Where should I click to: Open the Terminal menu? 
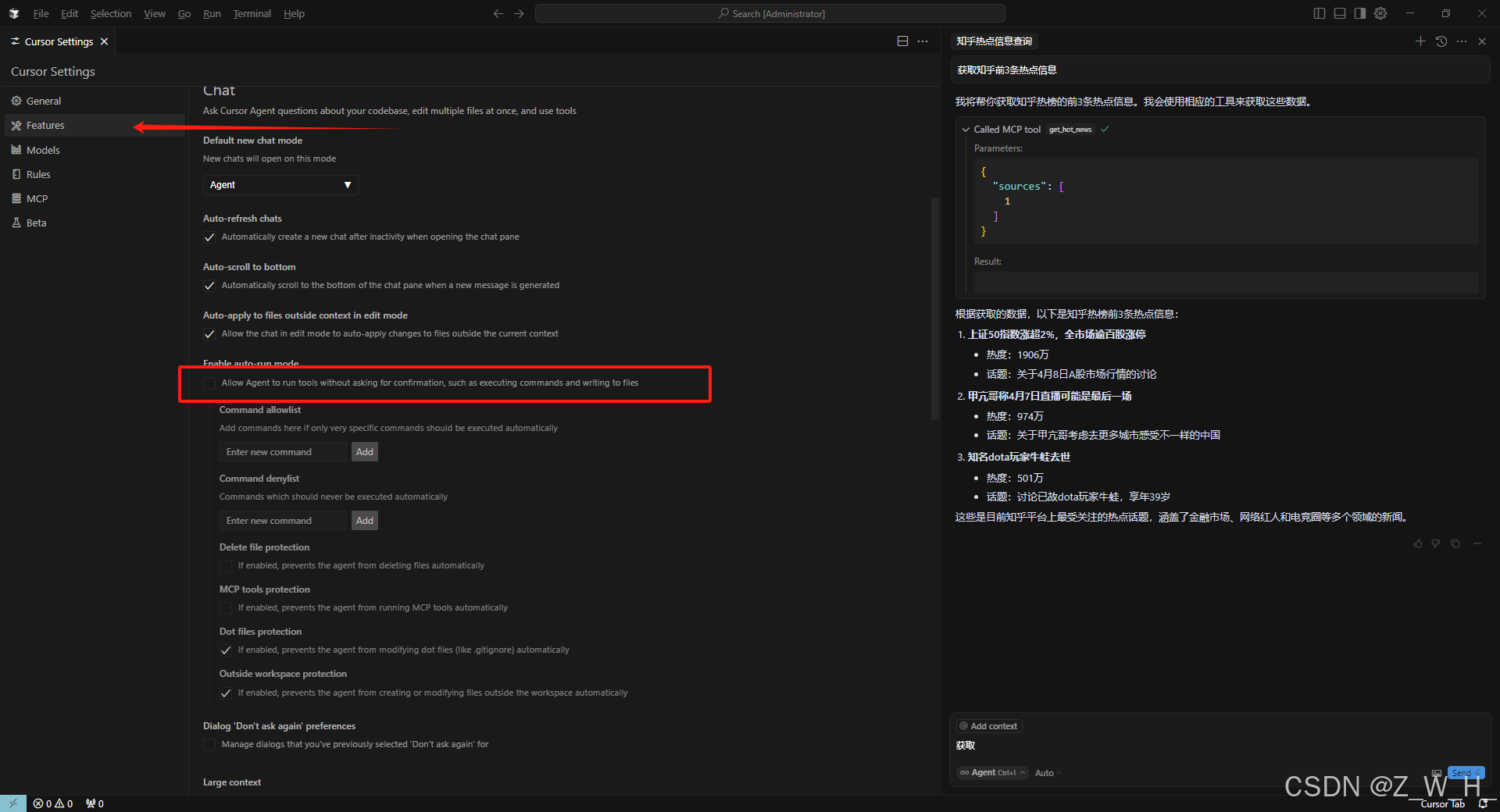252,13
